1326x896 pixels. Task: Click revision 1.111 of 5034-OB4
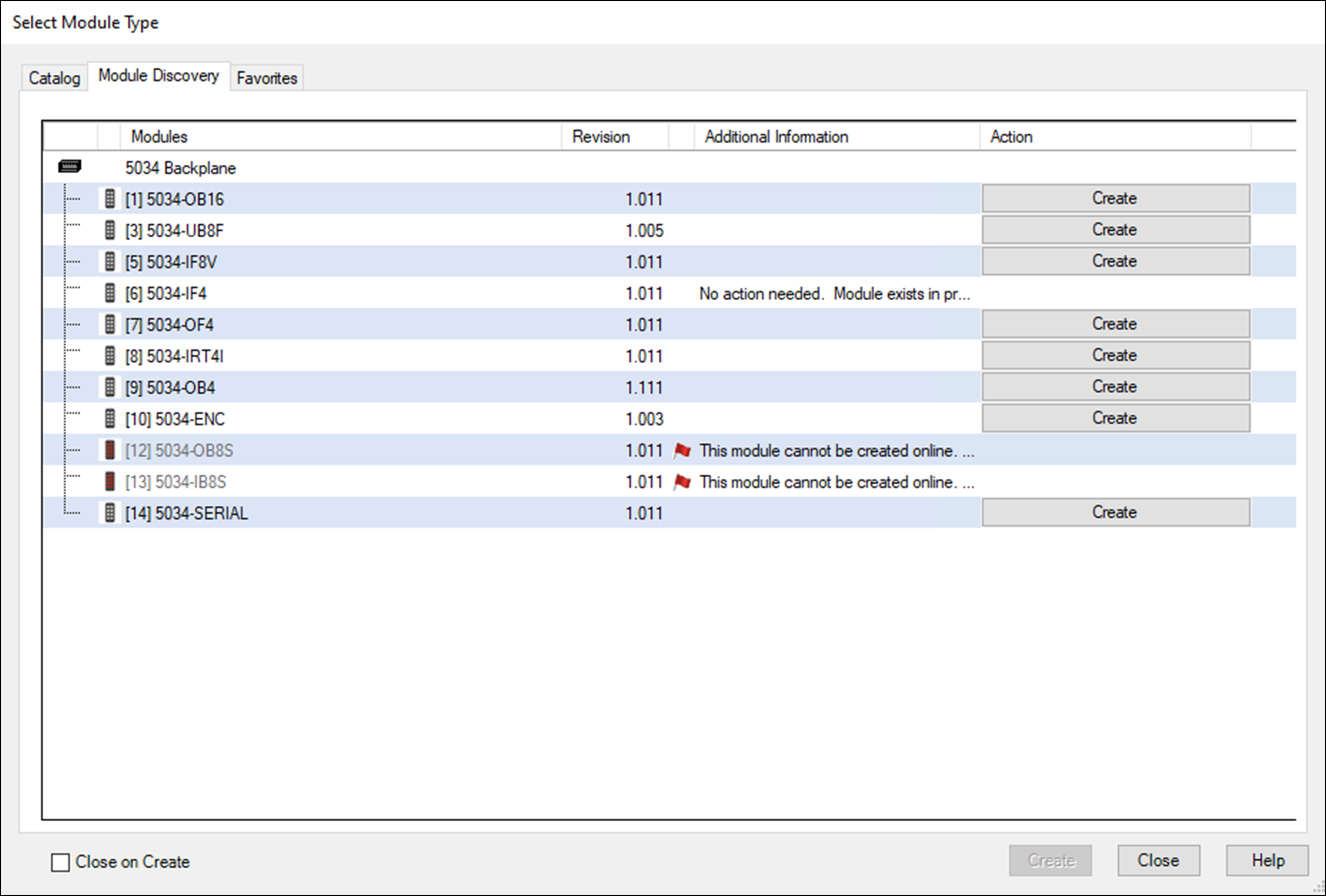[x=644, y=388]
